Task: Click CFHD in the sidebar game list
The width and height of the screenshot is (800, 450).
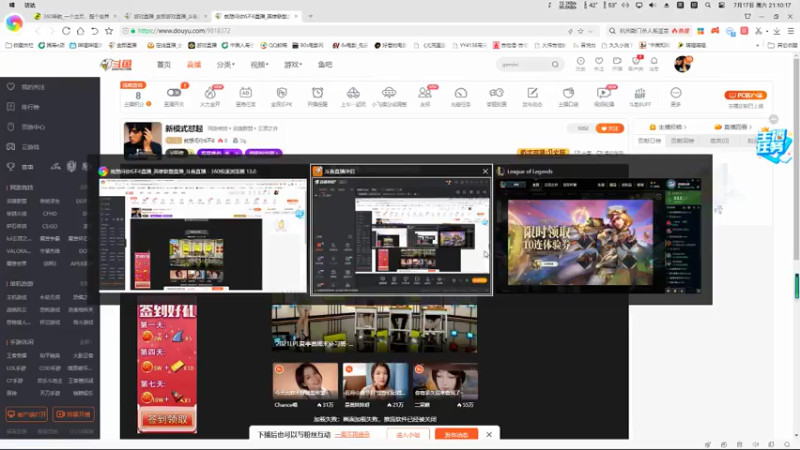Action: click(x=49, y=214)
